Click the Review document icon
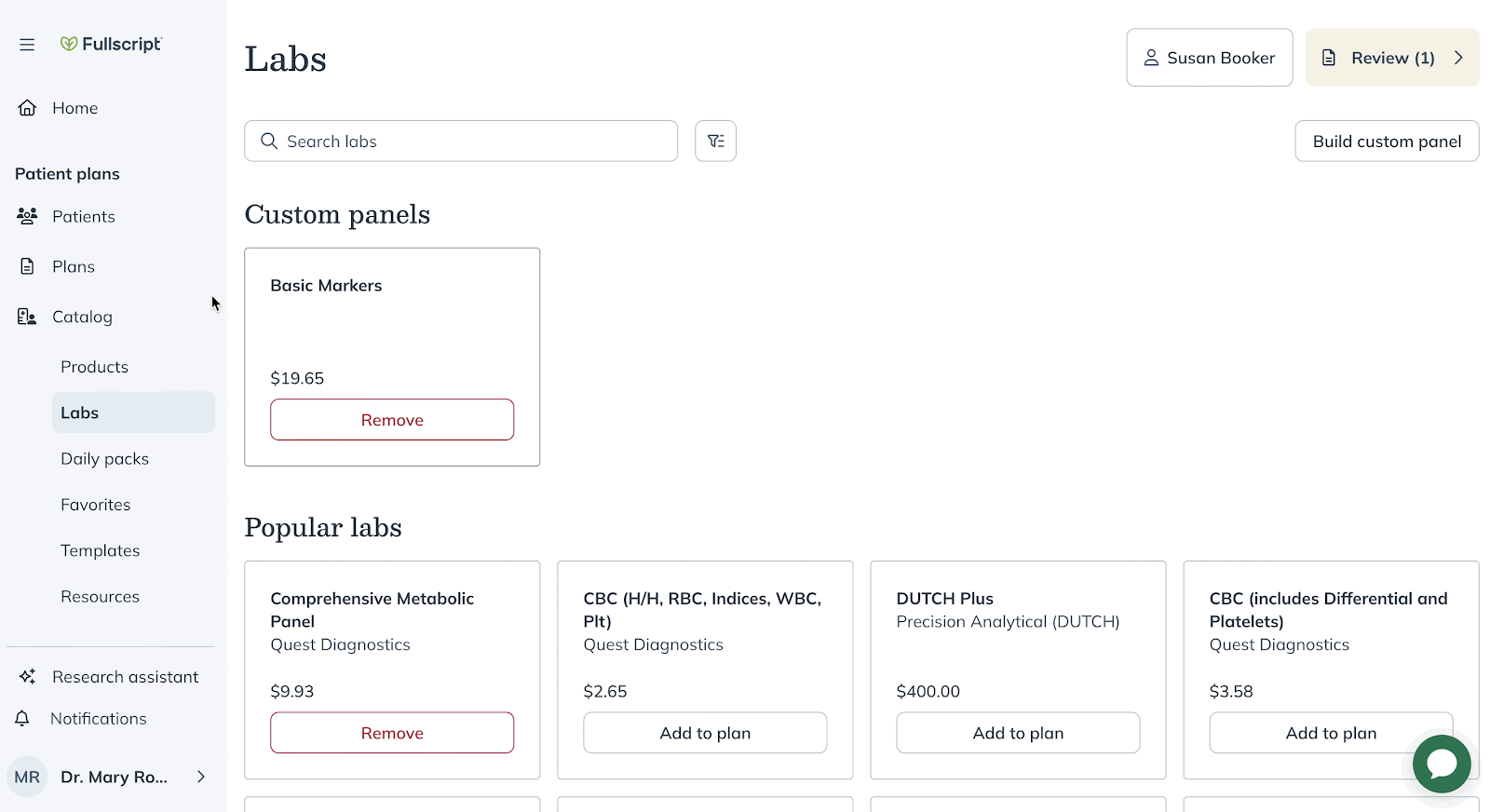Viewport: 1490px width, 812px height. tap(1330, 58)
